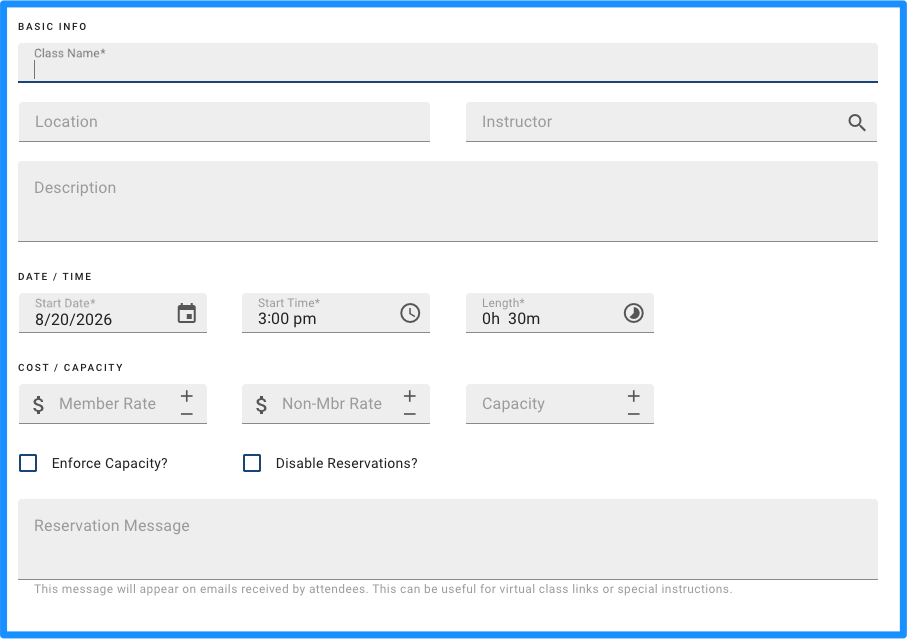907x639 pixels.
Task: Click the Start Time value 3:00 pm
Action: pyautogui.click(x=287, y=319)
